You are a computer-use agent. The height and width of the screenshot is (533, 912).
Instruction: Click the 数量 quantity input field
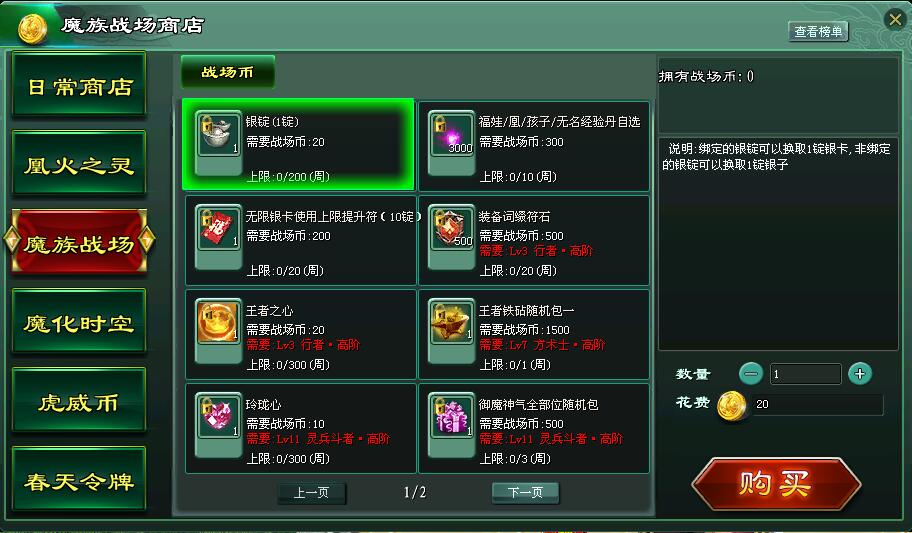coord(806,374)
